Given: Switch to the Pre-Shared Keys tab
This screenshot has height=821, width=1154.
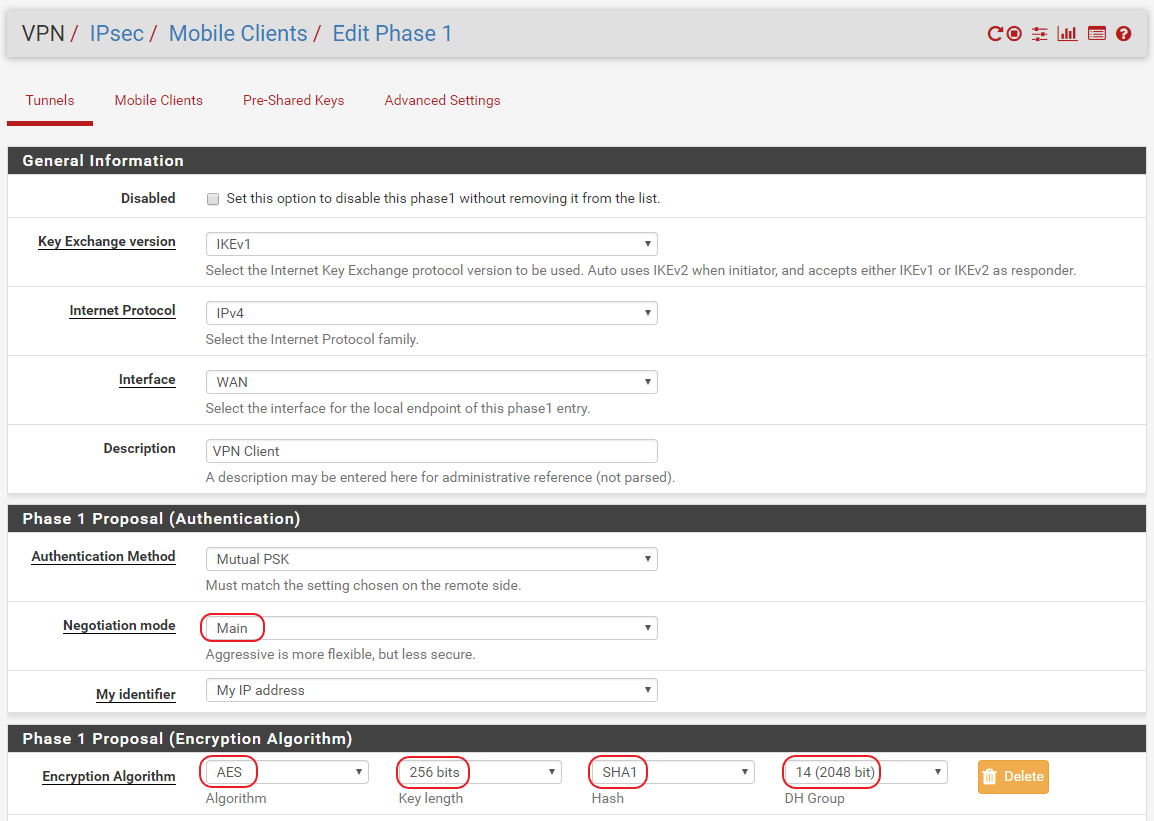Looking at the screenshot, I should pyautogui.click(x=294, y=100).
